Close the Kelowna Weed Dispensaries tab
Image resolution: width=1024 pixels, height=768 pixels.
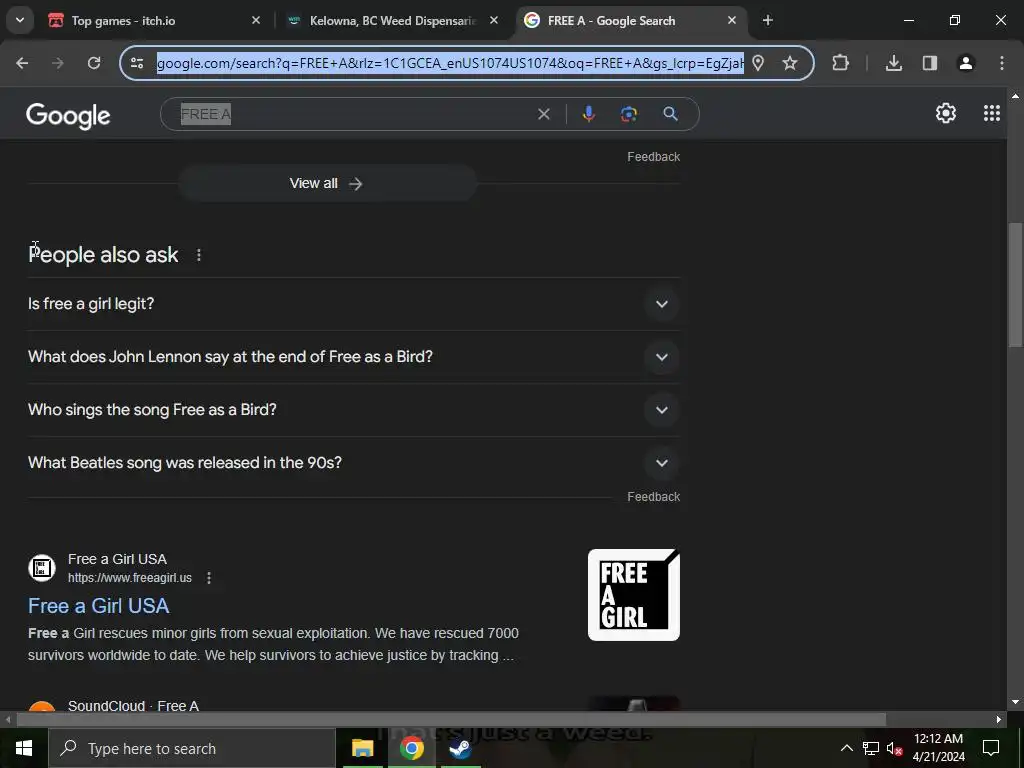pyautogui.click(x=494, y=21)
